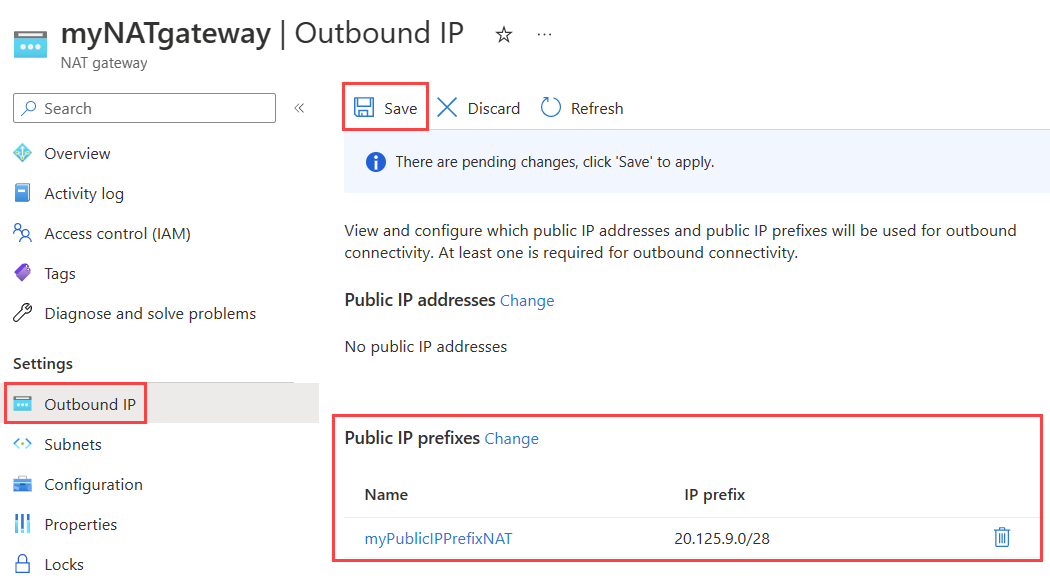Open Activity log menu item
Image resolution: width=1050 pixels, height=578 pixels.
(x=84, y=193)
